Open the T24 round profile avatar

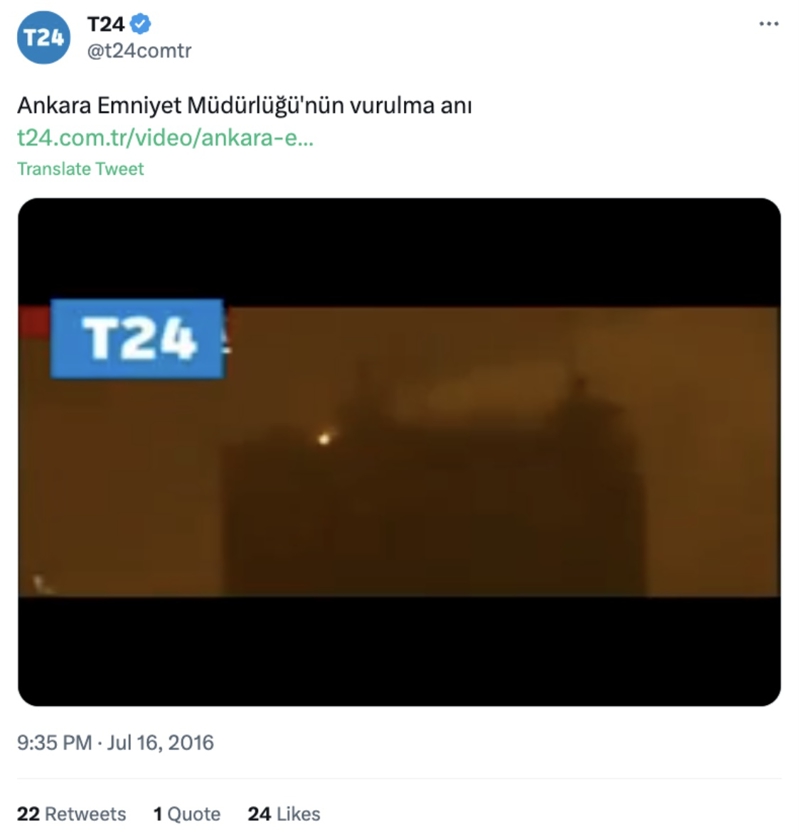(x=43, y=37)
